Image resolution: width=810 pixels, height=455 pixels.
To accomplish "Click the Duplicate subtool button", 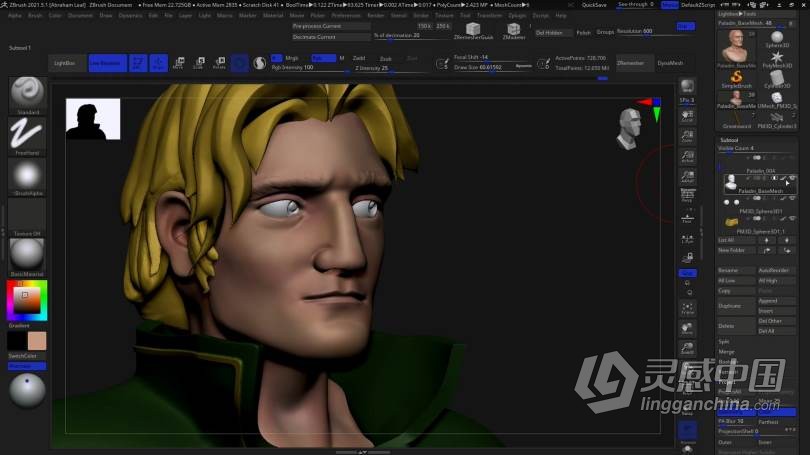I will [x=736, y=306].
